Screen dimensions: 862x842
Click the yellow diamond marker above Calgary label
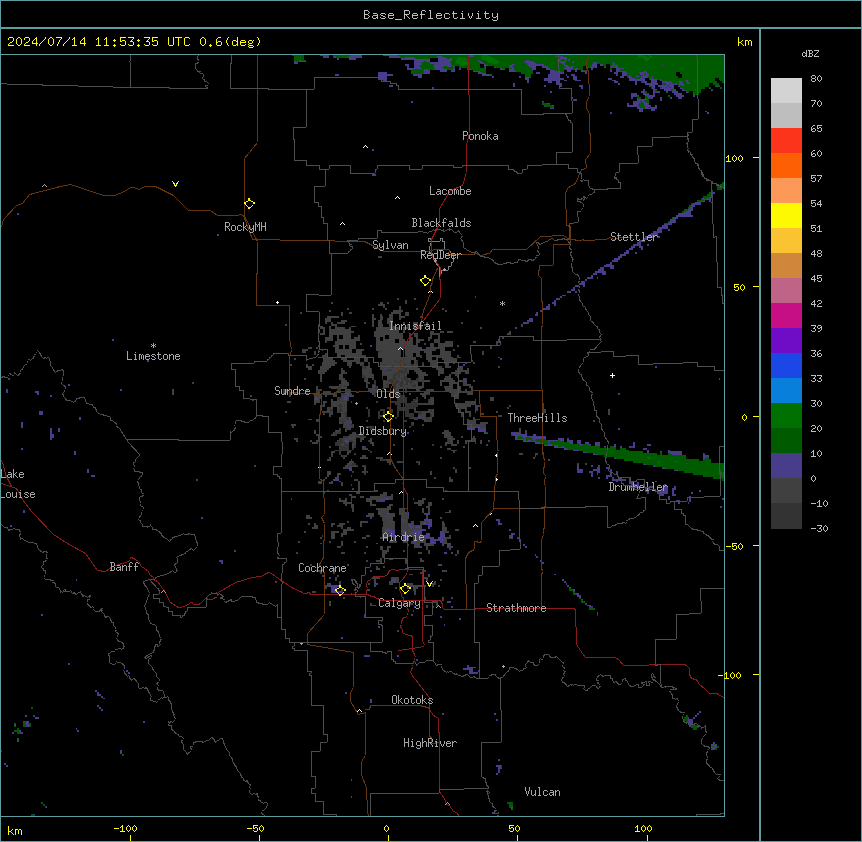[x=405, y=589]
